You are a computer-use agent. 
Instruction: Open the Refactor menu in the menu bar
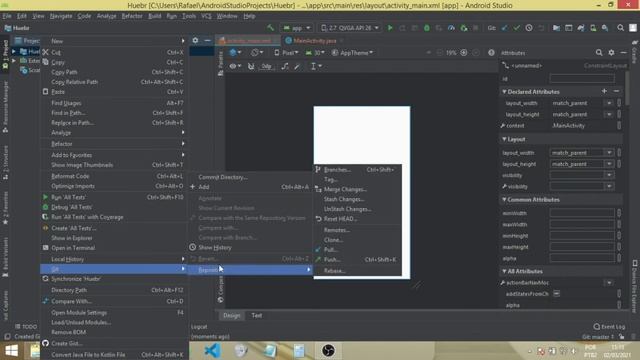click(x=132, y=16)
